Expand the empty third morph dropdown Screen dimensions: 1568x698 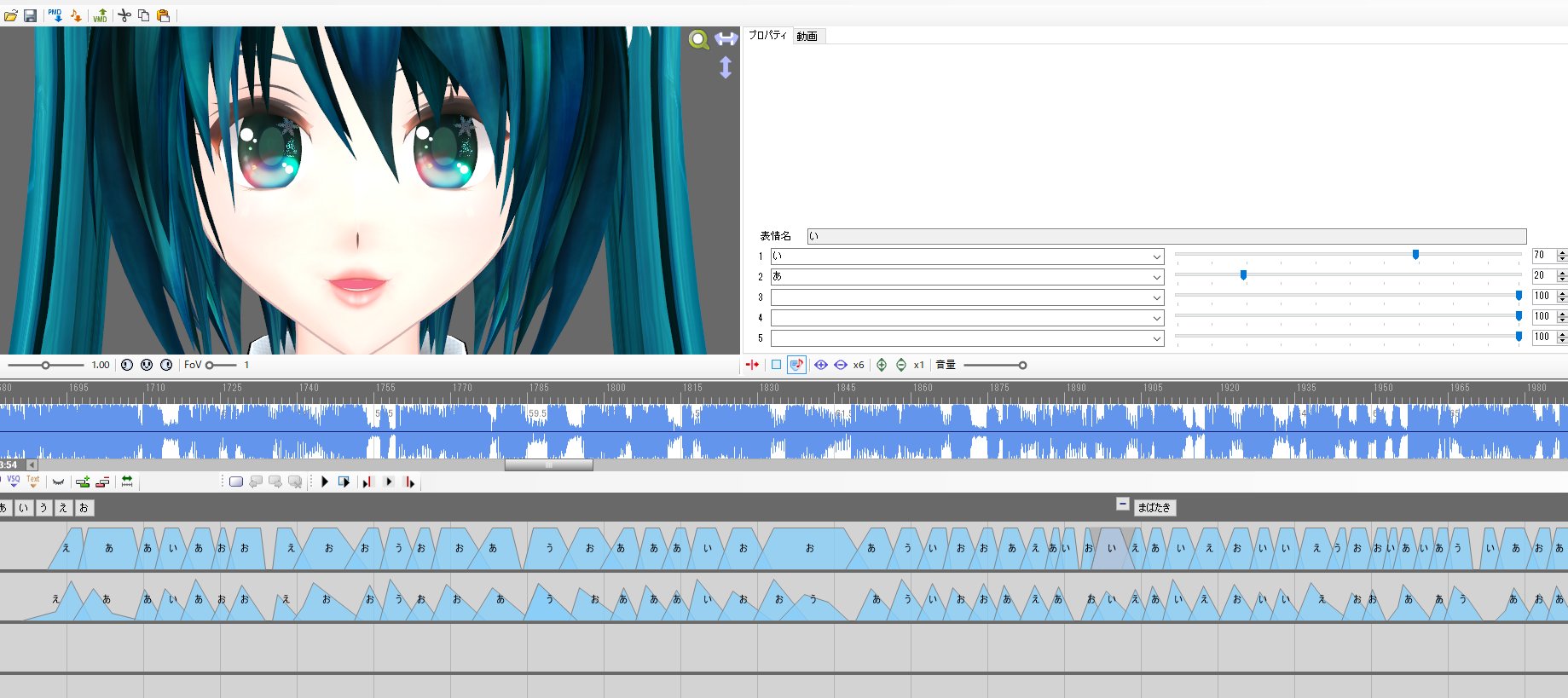click(967, 297)
